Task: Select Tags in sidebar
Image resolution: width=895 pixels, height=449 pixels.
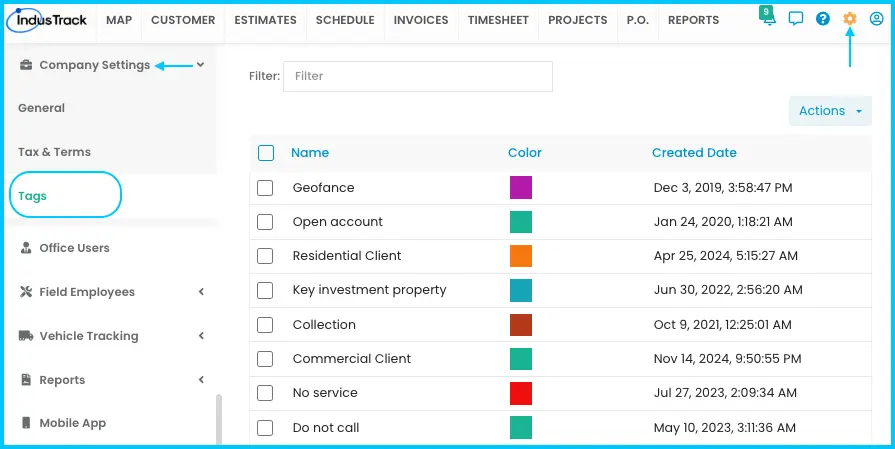Action: coord(32,196)
